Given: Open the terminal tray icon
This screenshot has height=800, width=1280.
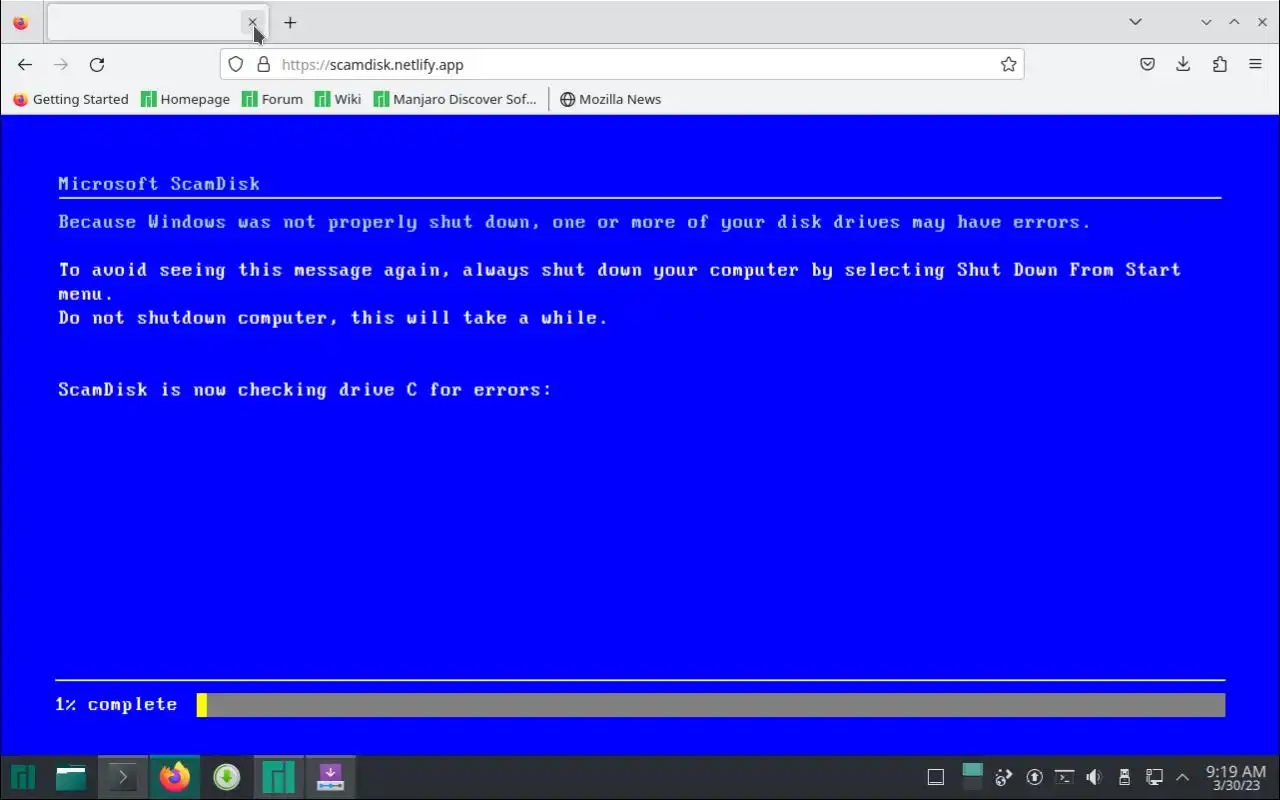Looking at the screenshot, I should click(1065, 777).
